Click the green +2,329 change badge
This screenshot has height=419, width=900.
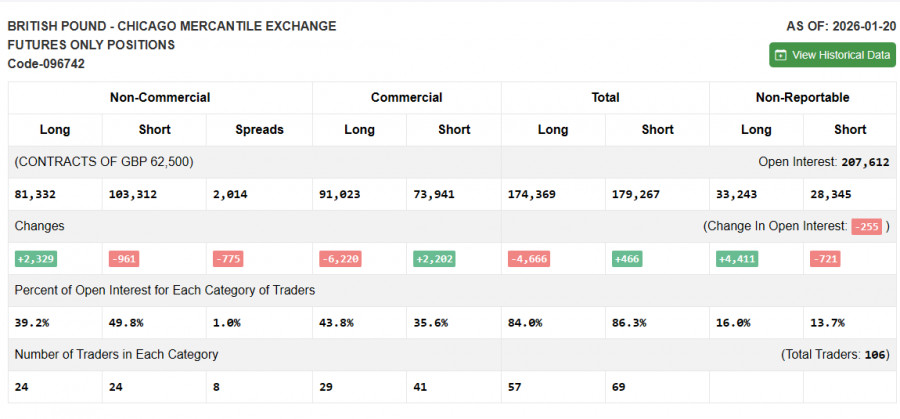tap(35, 259)
